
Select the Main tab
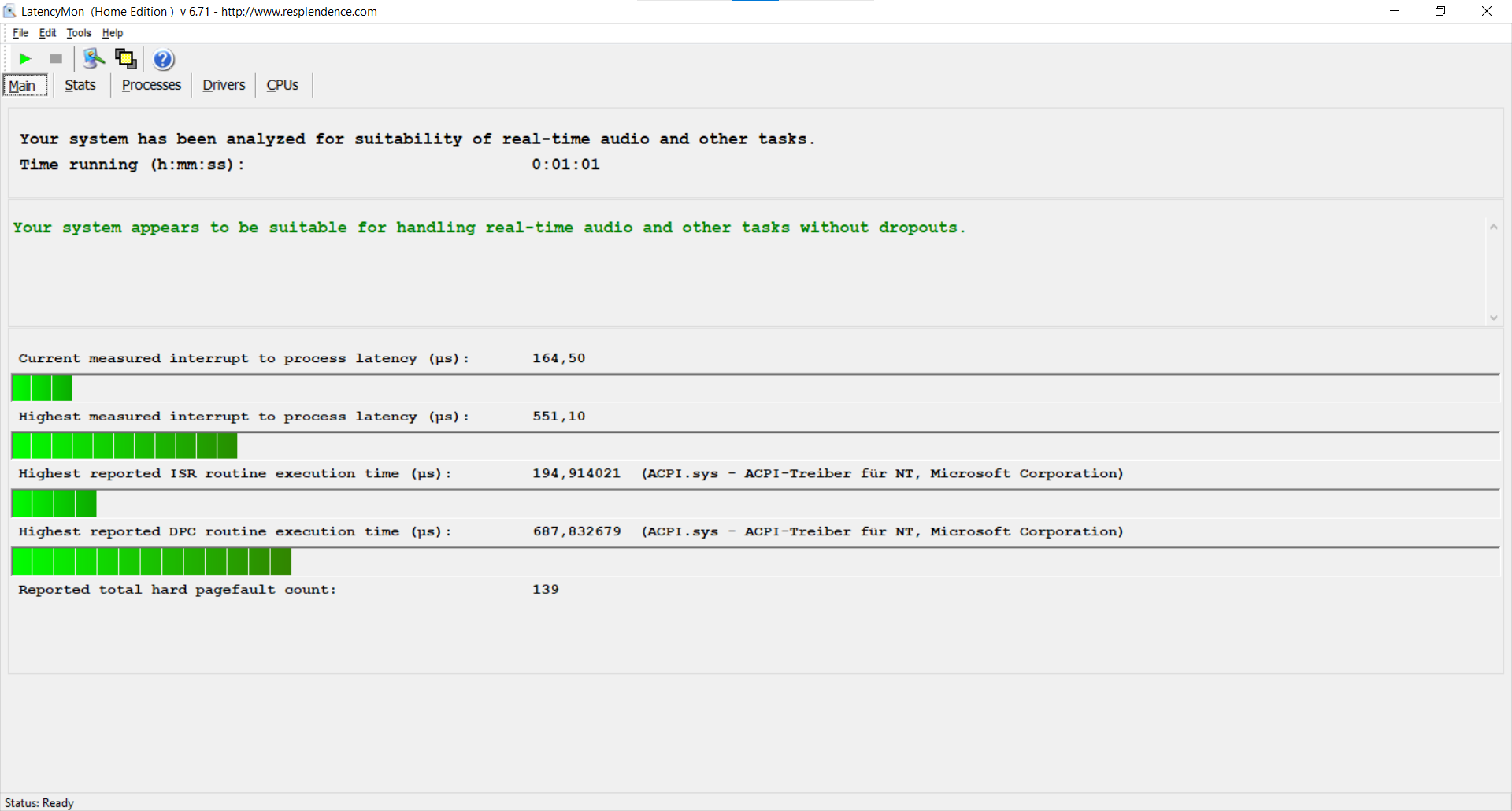tap(23, 86)
